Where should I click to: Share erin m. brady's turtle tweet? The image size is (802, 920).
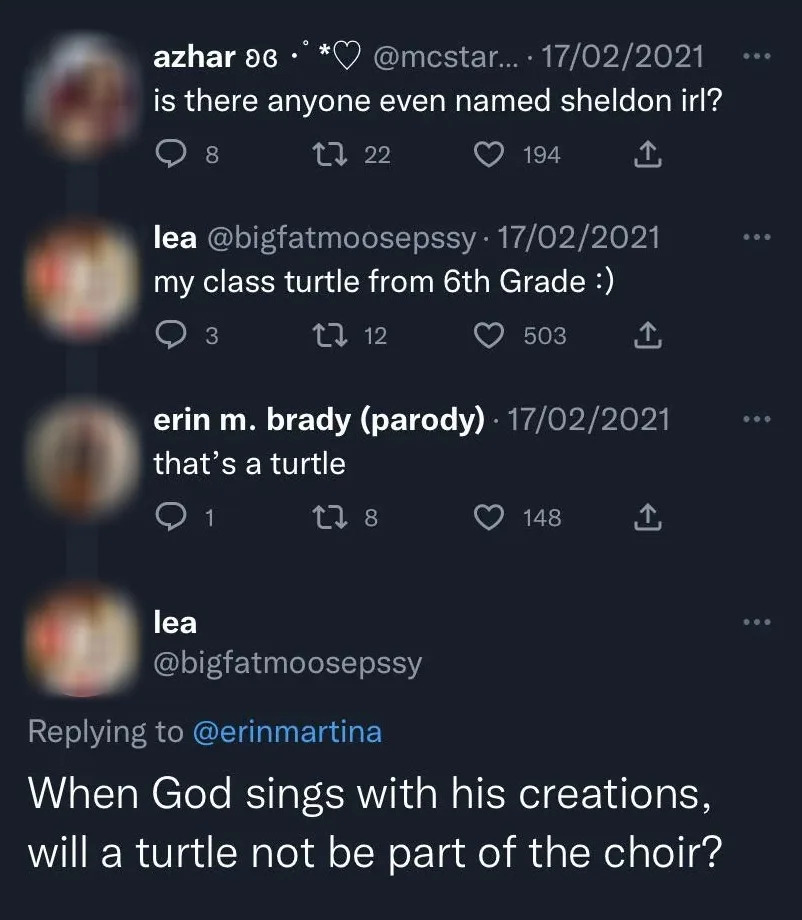pyautogui.click(x=647, y=517)
